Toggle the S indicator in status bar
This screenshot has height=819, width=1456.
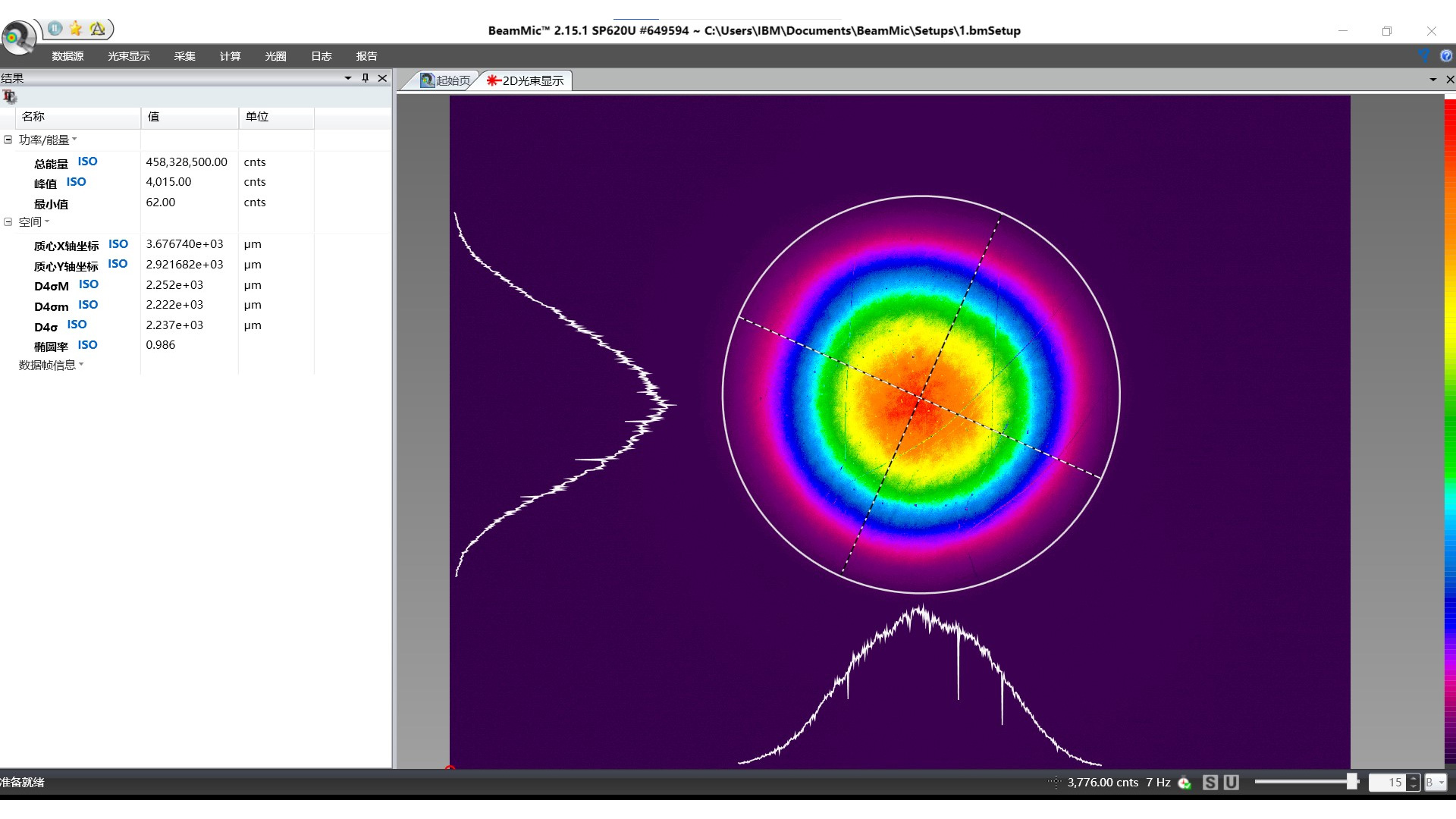[x=1210, y=783]
